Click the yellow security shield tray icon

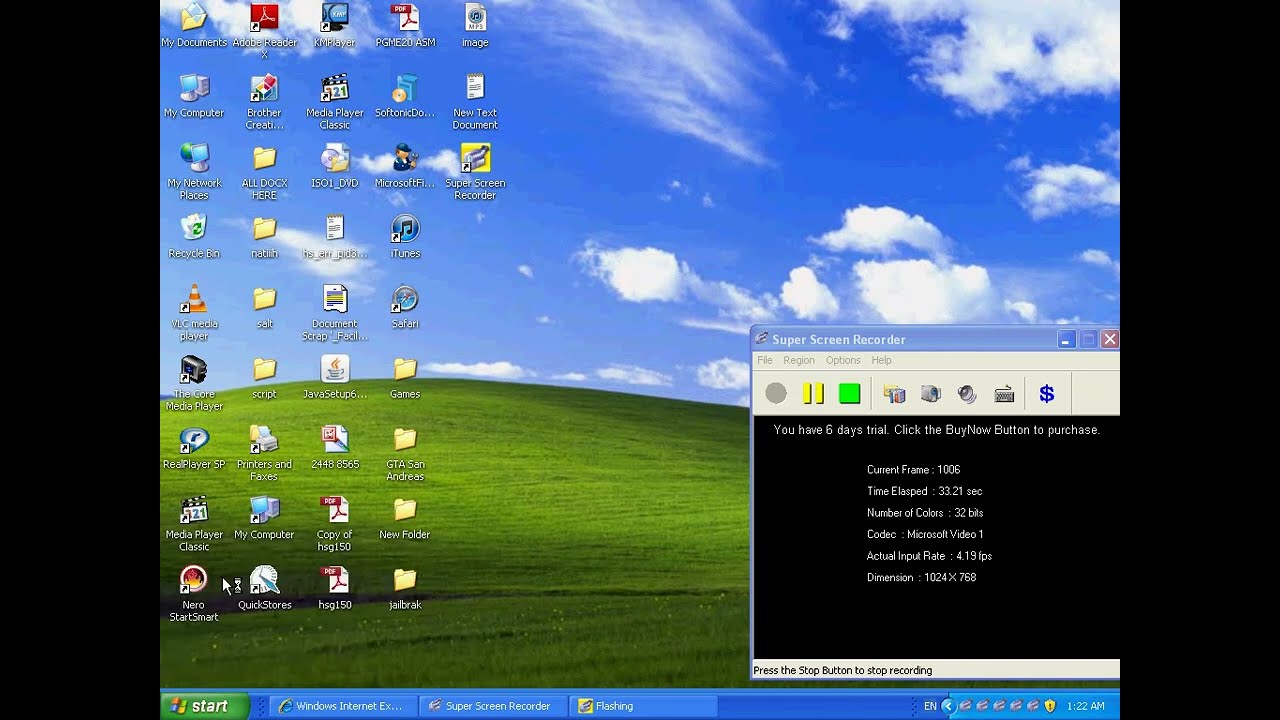1050,706
